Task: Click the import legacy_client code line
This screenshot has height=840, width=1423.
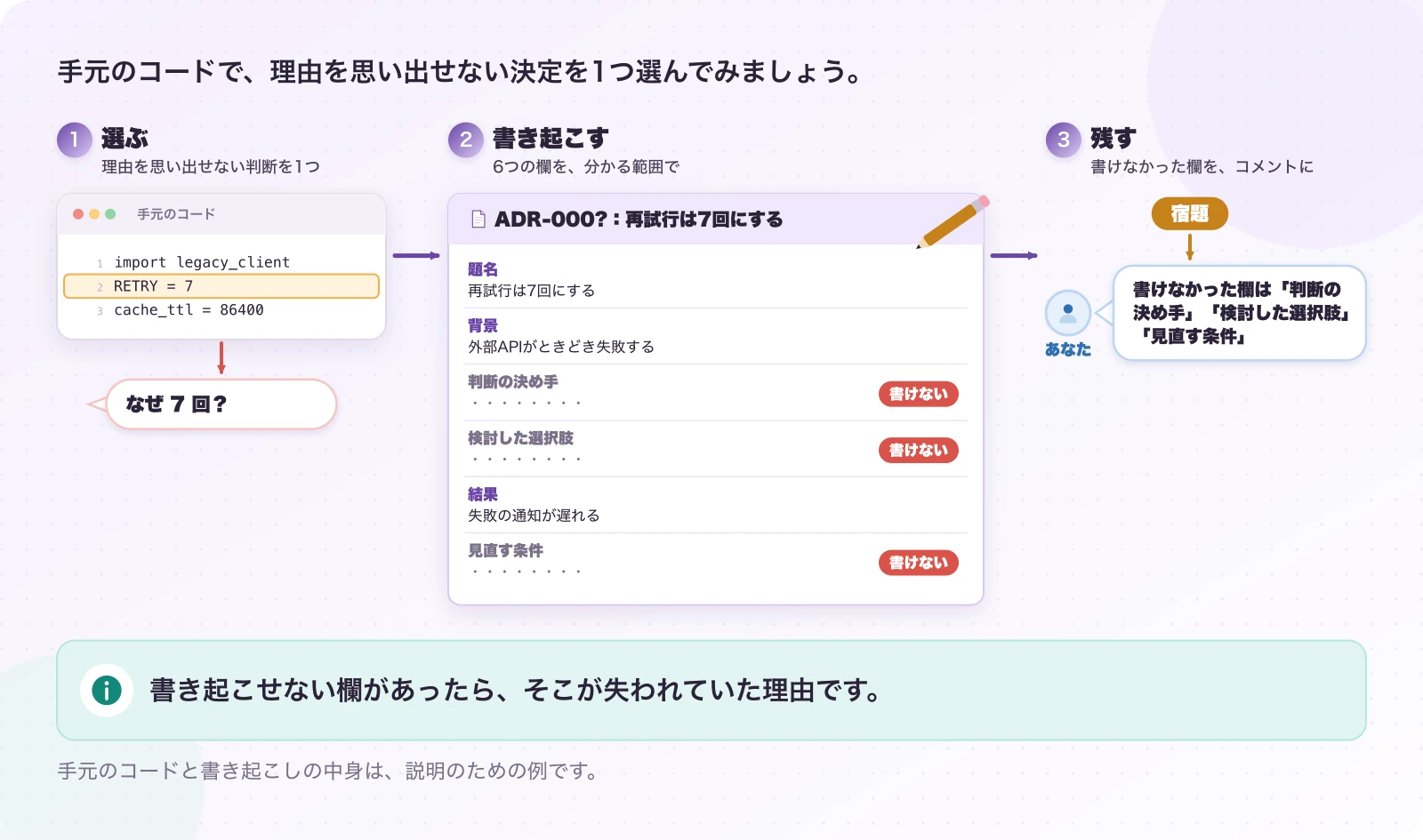Action: tap(202, 262)
